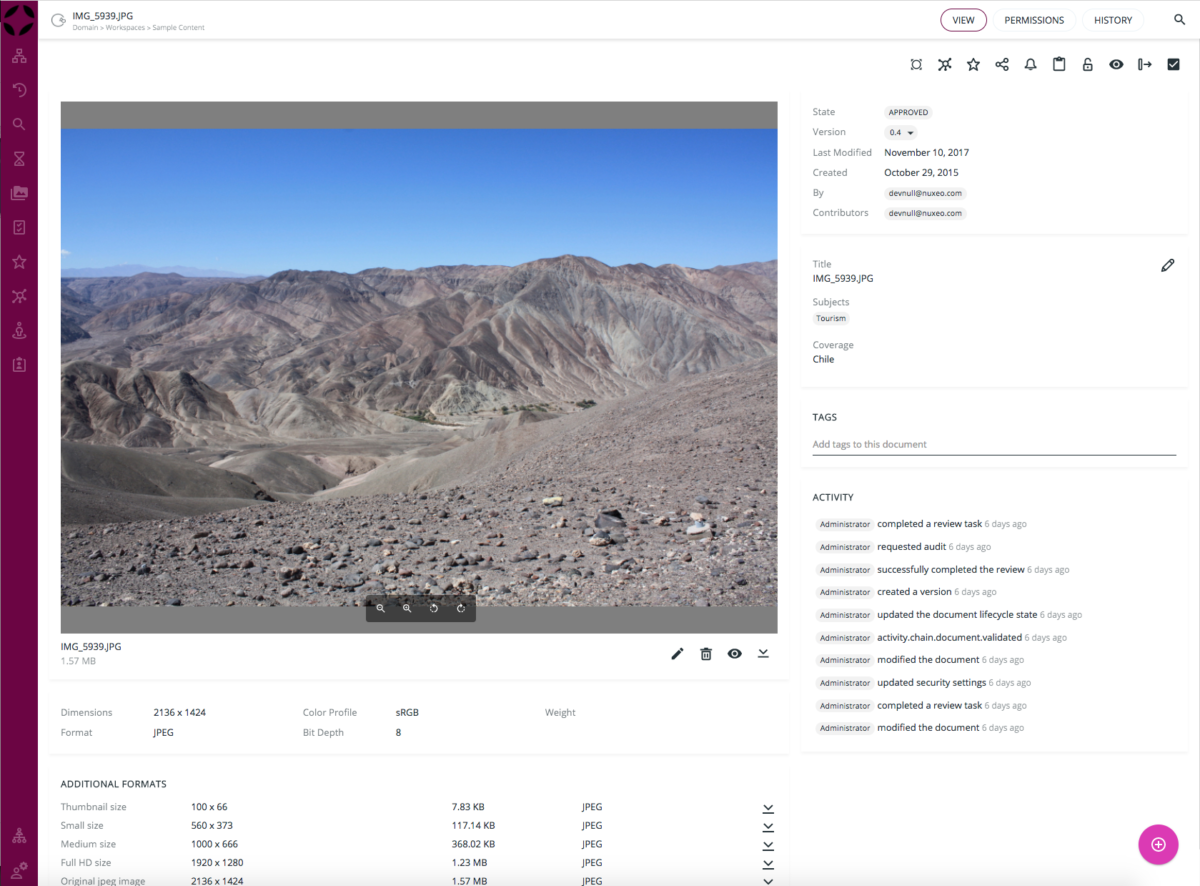Viewport: 1200px width, 886px height.
Task: Open the search icon in left sidebar
Action: (19, 125)
